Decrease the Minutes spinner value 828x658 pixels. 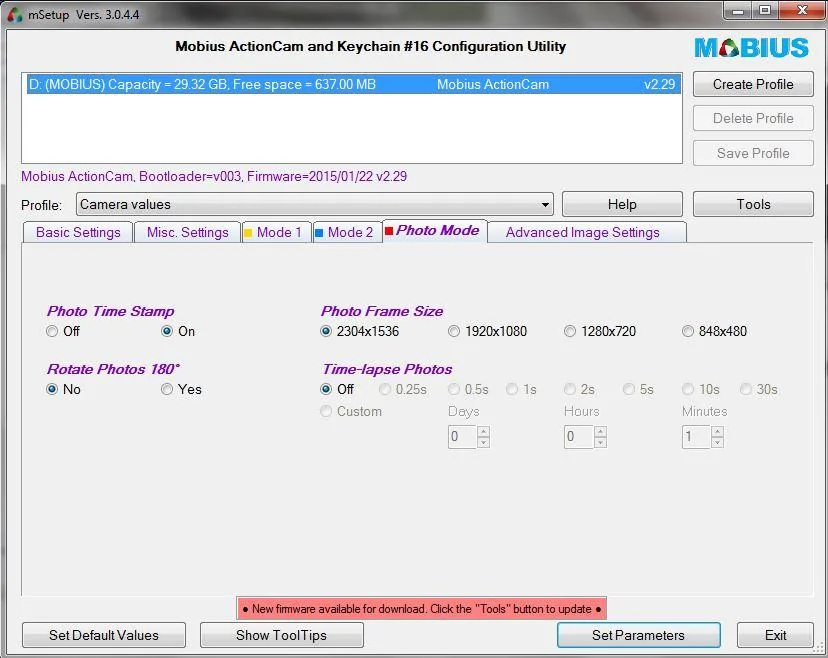[717, 443]
